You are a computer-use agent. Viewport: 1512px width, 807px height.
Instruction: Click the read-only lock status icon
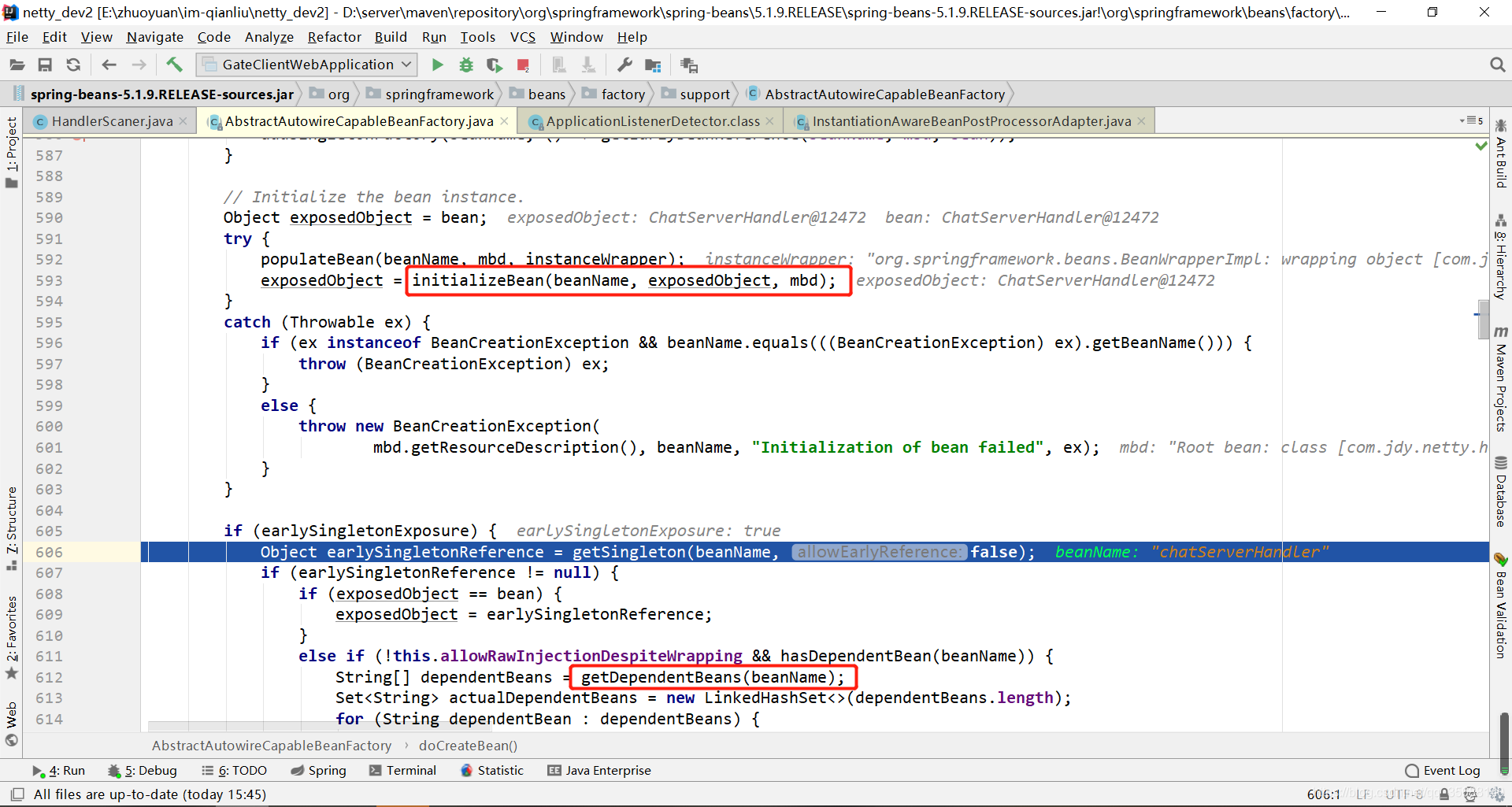1444,794
